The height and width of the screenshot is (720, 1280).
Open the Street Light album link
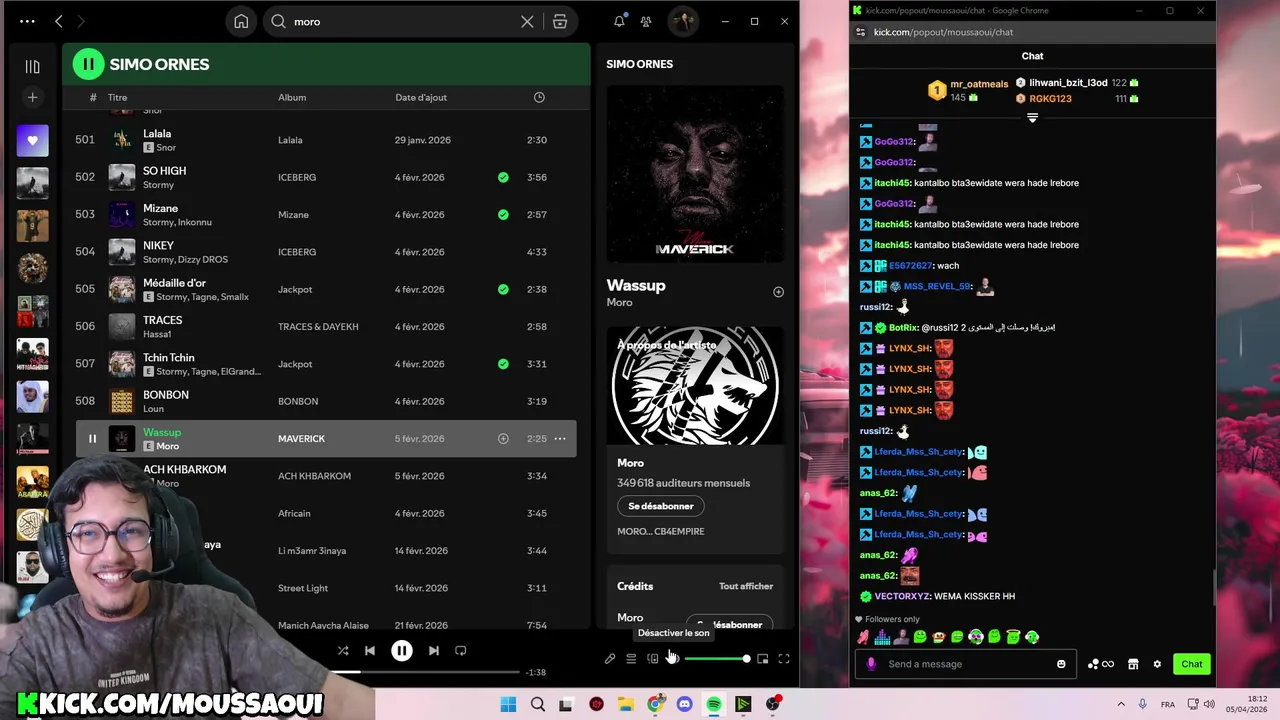[x=303, y=588]
